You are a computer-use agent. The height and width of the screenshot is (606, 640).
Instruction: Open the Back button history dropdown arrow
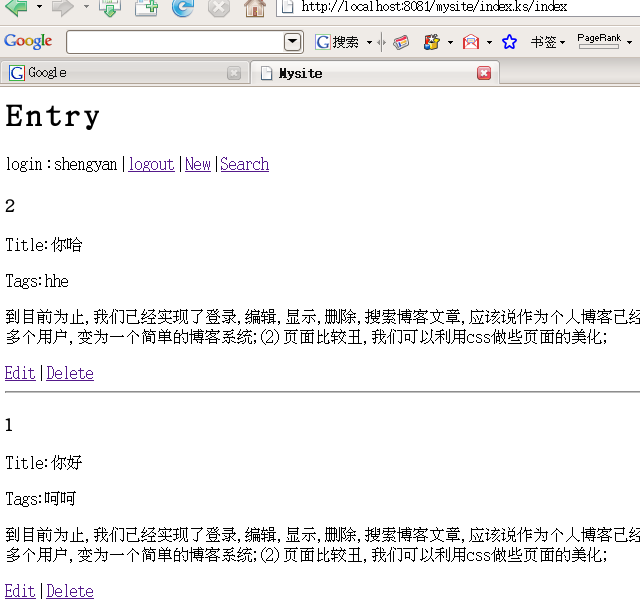coord(39,7)
